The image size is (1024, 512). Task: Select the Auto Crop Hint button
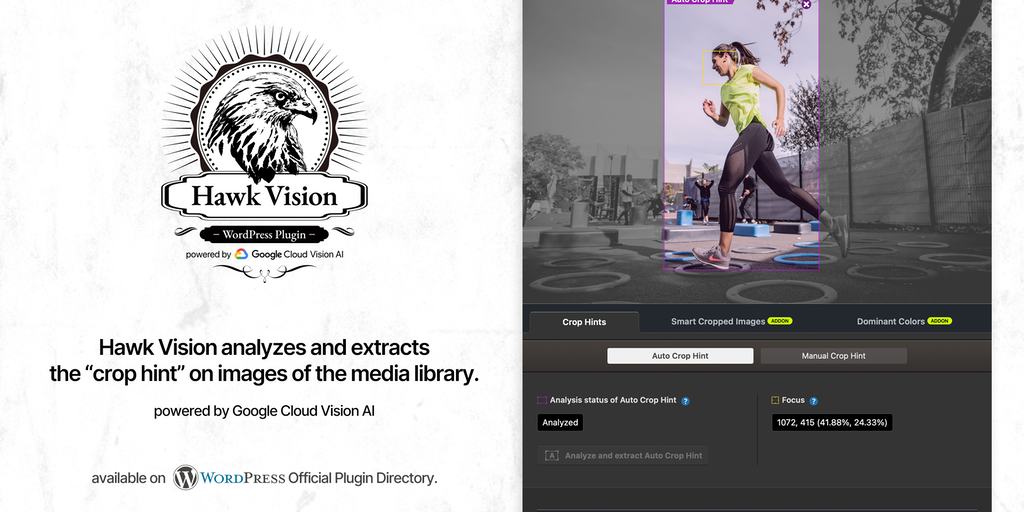click(680, 356)
